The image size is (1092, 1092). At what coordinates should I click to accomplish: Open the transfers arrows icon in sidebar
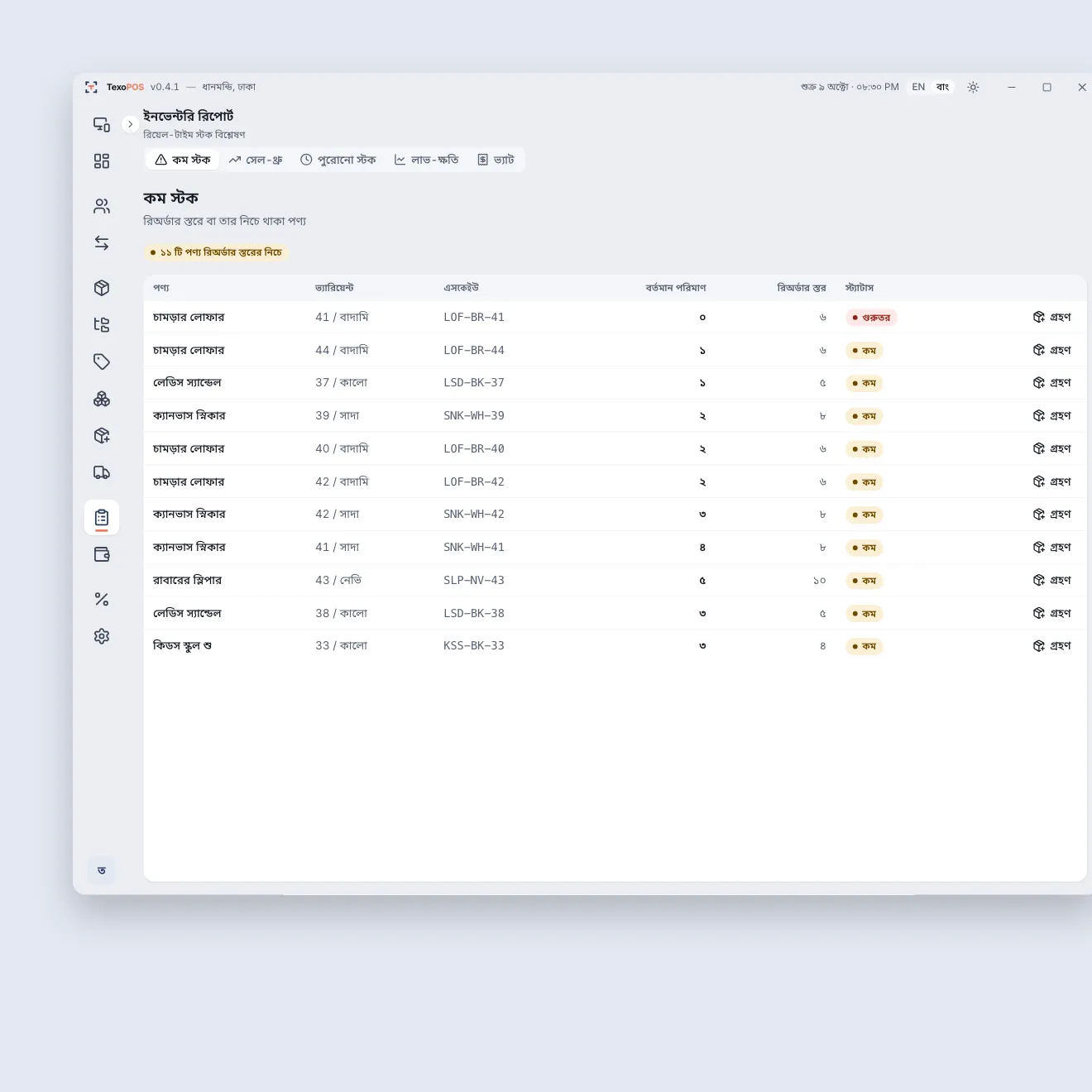pyautogui.click(x=102, y=243)
